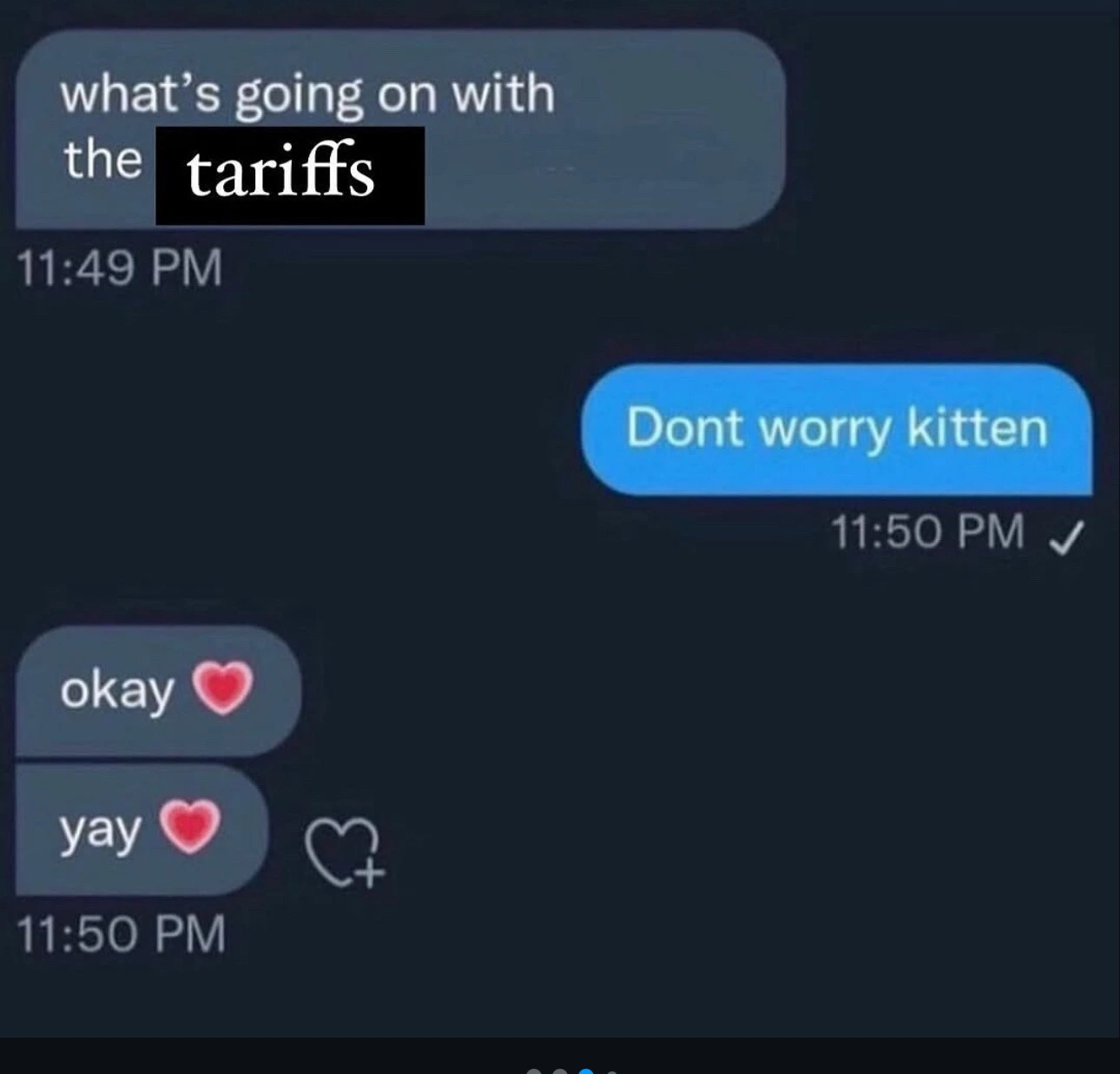1120x1074 pixels.
Task: Click the 11:50 PM timestamp under yay
Action: [122, 934]
